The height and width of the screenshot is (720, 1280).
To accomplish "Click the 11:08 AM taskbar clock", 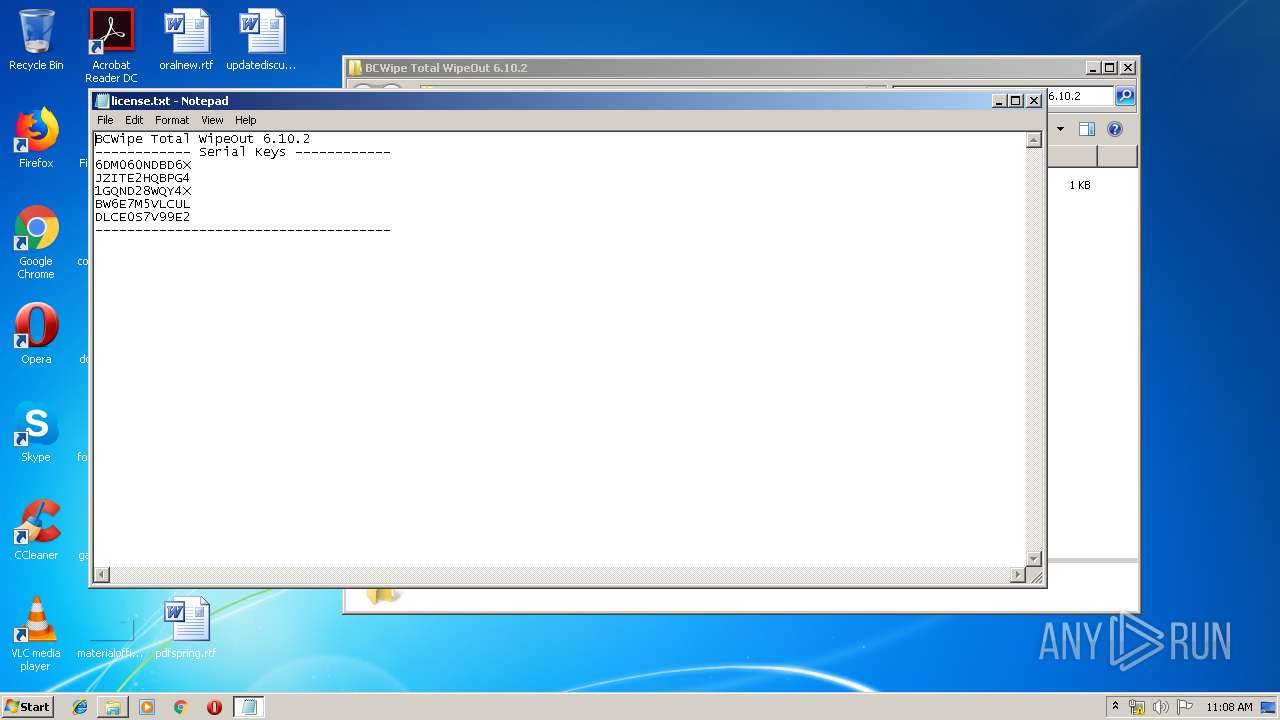I will [1229, 707].
